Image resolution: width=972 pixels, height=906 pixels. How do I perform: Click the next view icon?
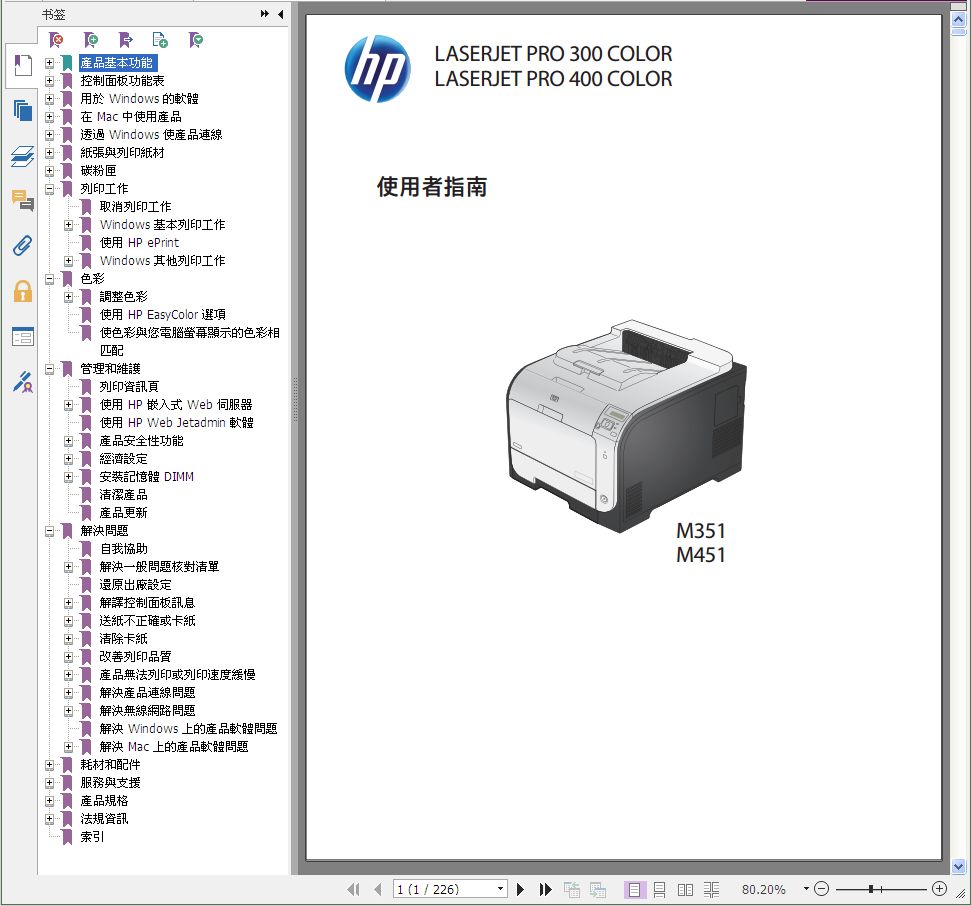[x=598, y=889]
